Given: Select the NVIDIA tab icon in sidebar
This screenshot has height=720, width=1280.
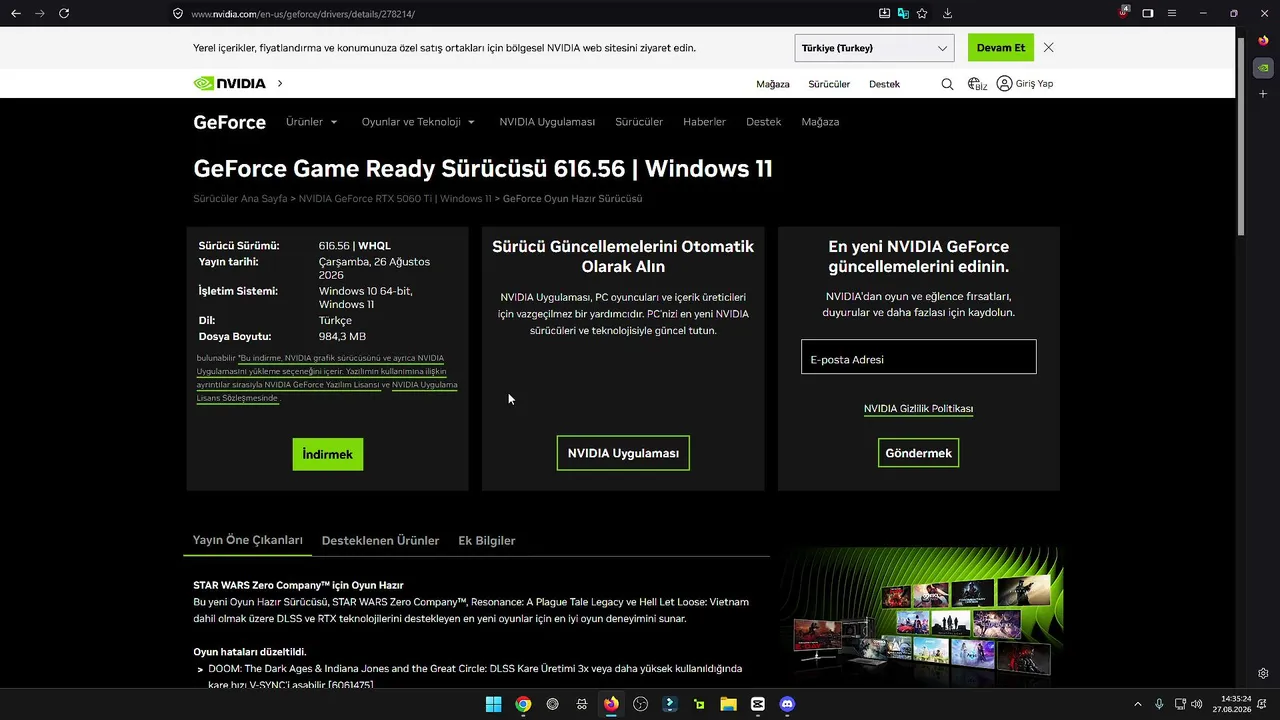Looking at the screenshot, I should [1264, 67].
